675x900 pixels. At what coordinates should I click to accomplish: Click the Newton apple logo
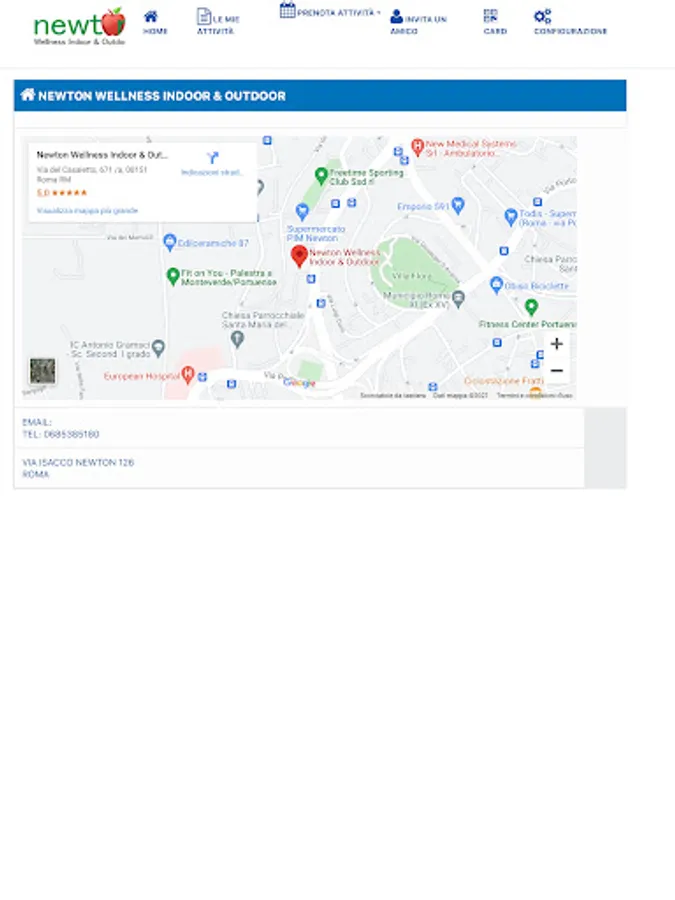pos(79,26)
